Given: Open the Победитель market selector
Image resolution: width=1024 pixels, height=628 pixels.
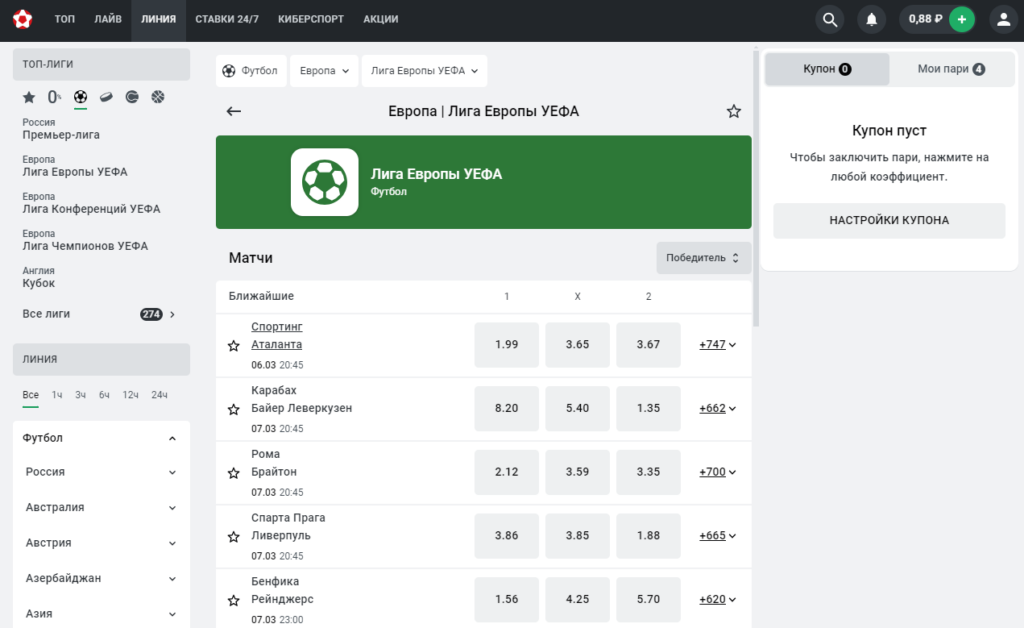Looking at the screenshot, I should (x=703, y=258).
